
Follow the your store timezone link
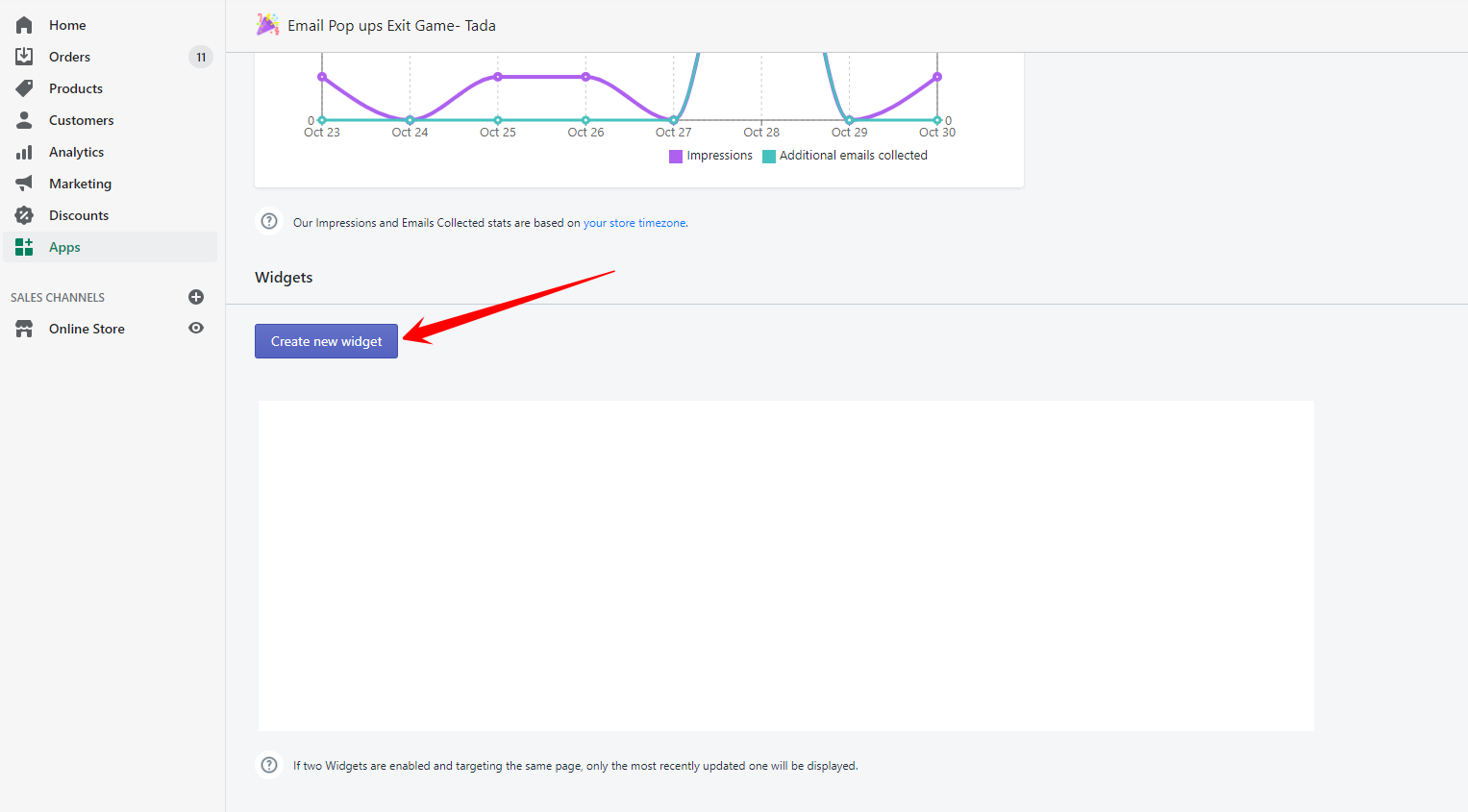634,223
